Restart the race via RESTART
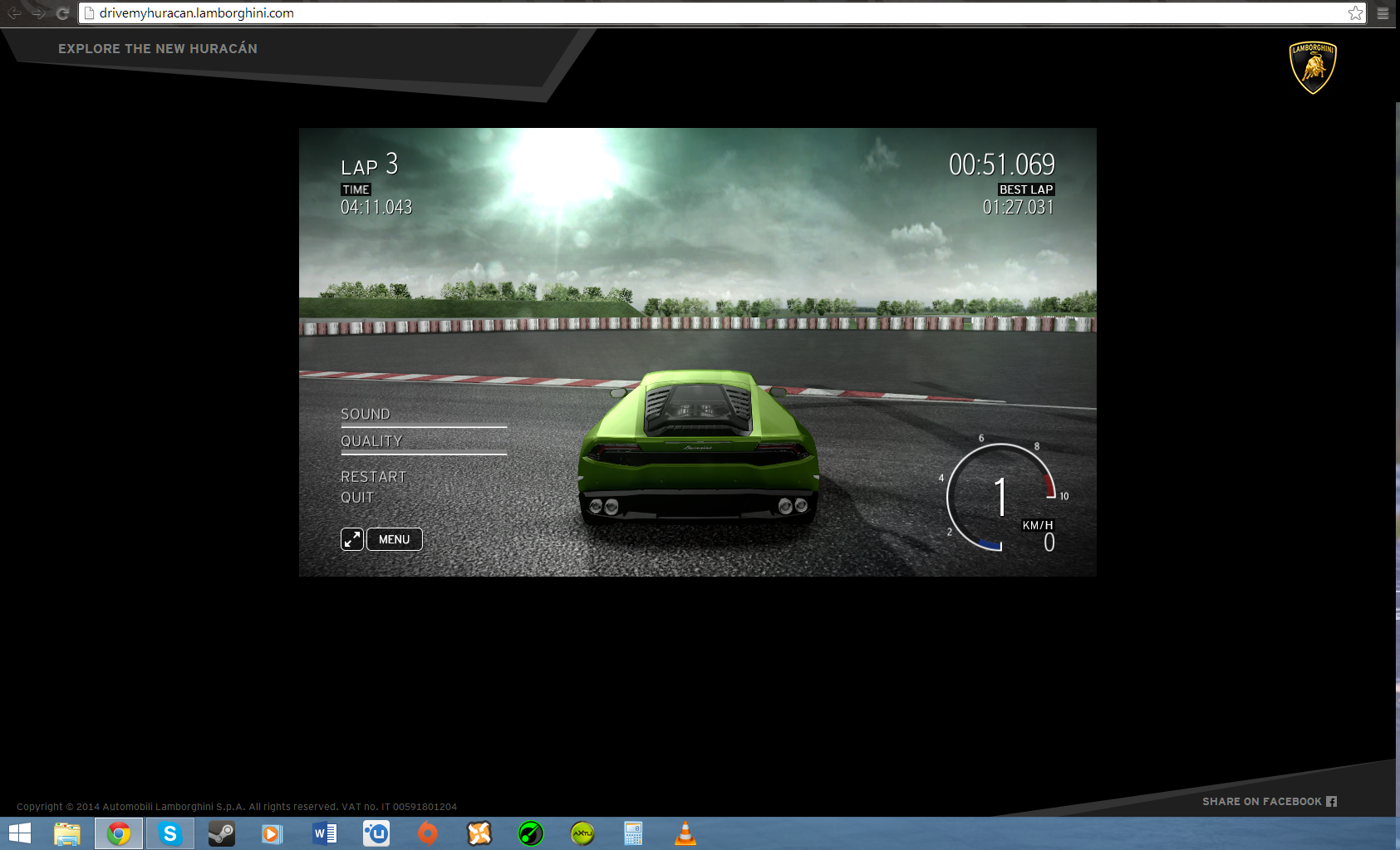 (x=373, y=477)
